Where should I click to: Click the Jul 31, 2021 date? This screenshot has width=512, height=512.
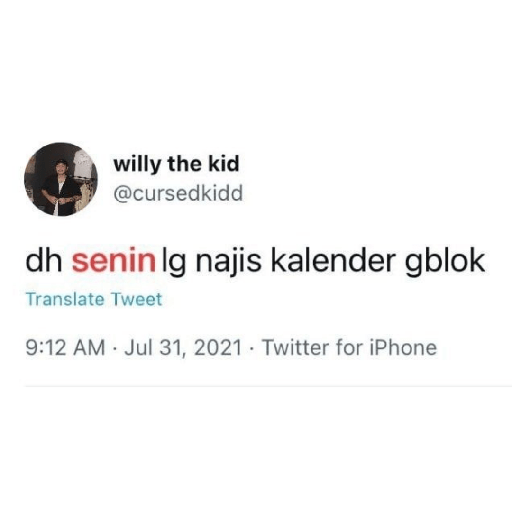183,348
